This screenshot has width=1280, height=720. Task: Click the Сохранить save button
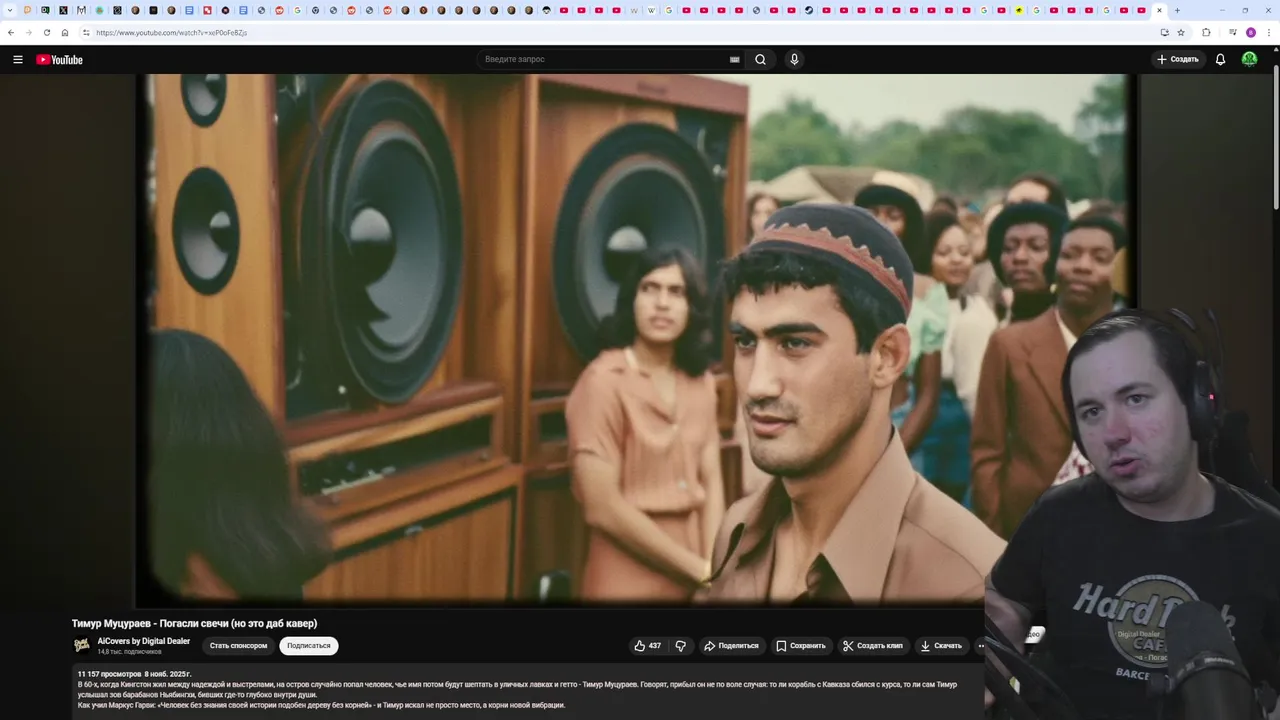(x=801, y=646)
